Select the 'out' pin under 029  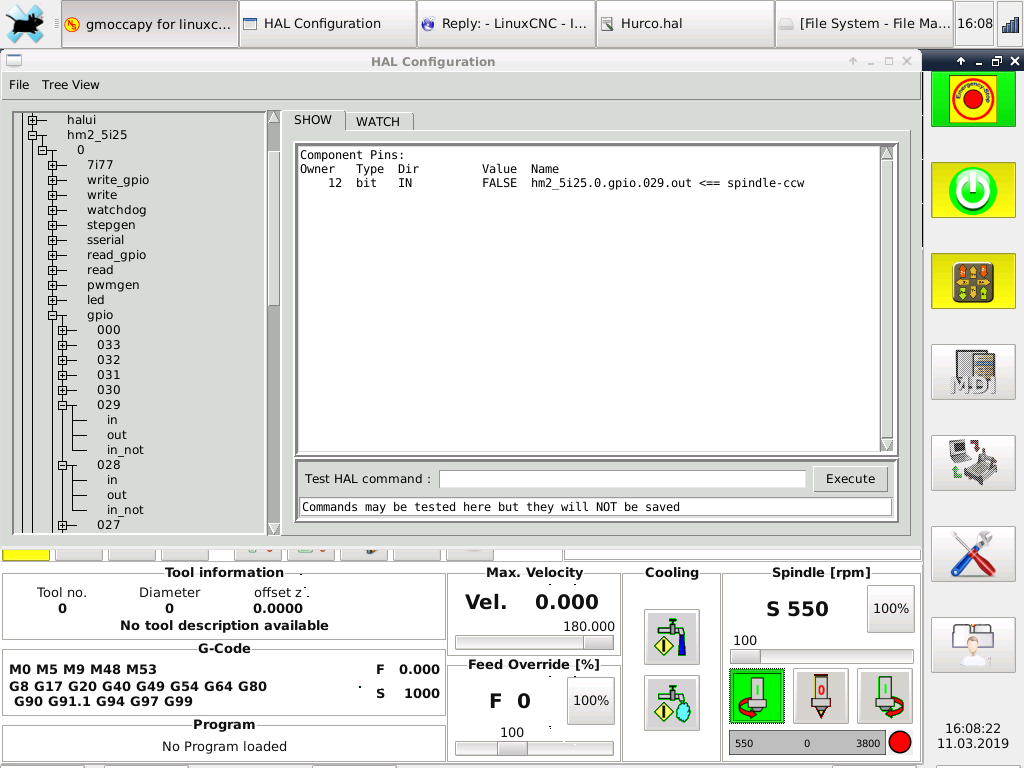[x=117, y=435]
